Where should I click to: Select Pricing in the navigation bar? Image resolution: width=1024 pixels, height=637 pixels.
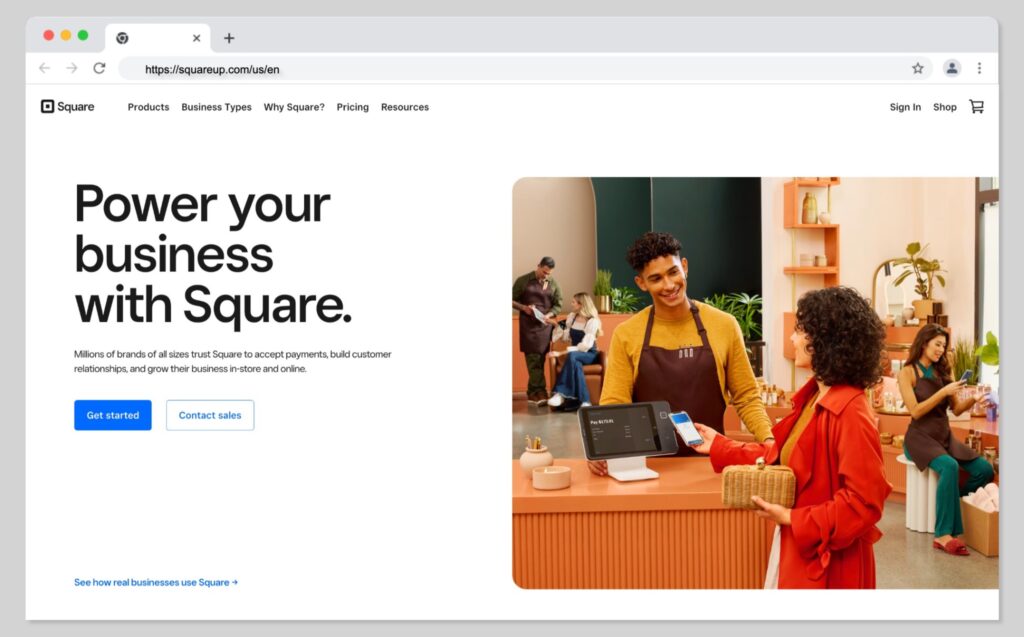pyautogui.click(x=352, y=107)
